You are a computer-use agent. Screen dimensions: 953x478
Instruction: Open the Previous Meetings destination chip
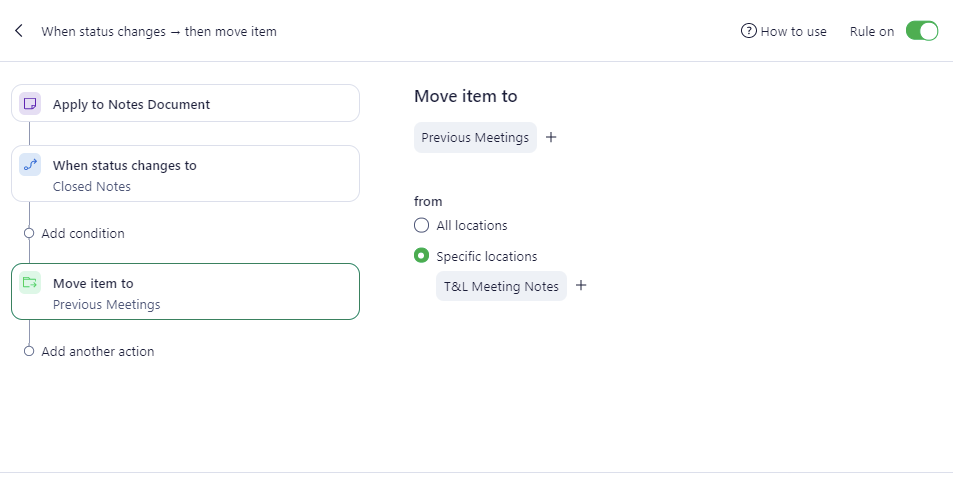(x=475, y=138)
